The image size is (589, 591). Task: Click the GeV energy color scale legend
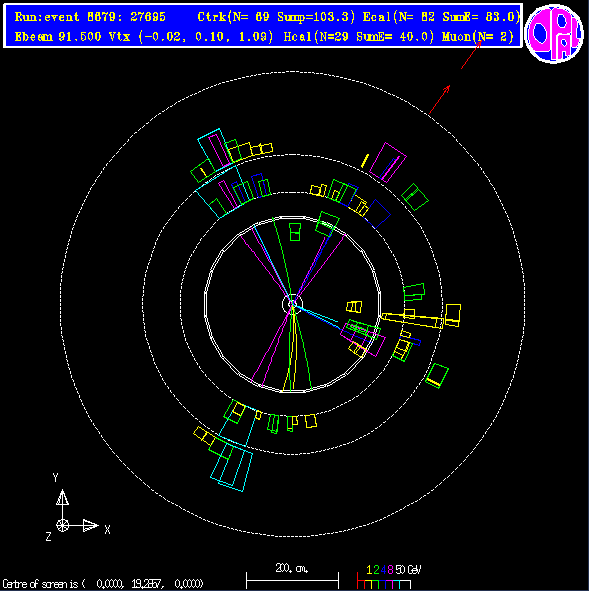point(389,576)
